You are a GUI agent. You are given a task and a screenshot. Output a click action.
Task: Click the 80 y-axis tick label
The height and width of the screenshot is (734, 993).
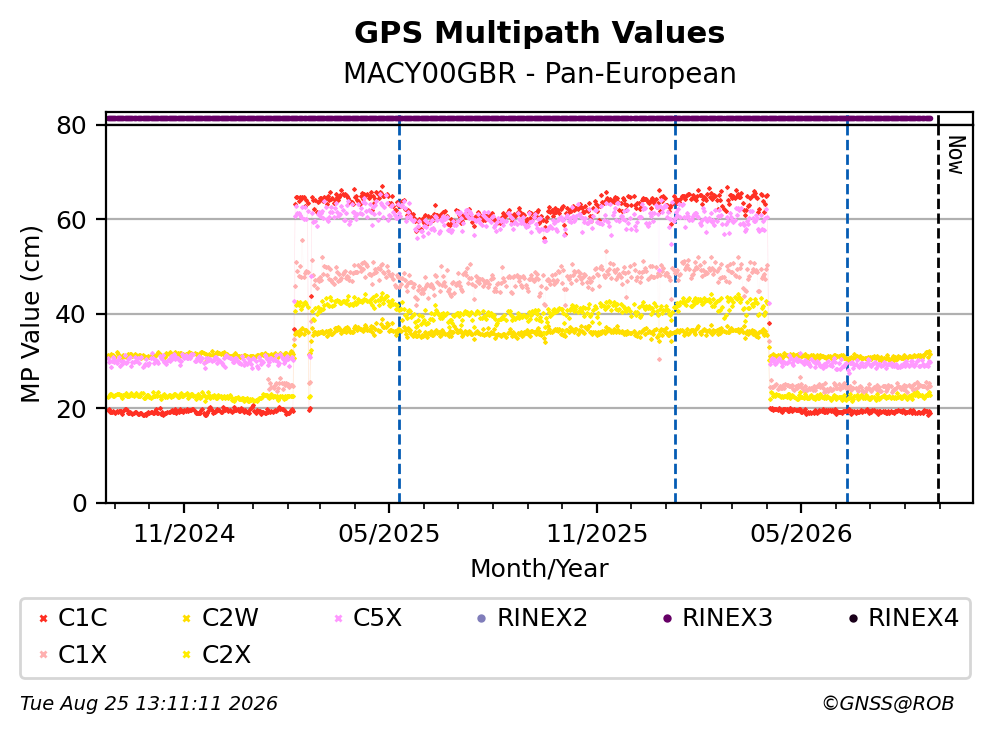tap(72, 125)
